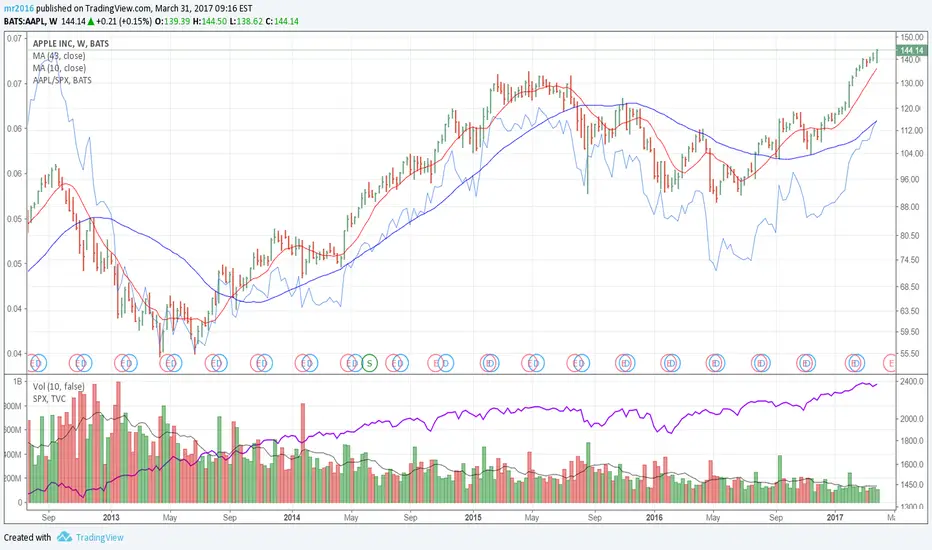Select the Vol (10, false) legend entry
Image resolution: width=932 pixels, height=550 pixels.
coord(58,386)
